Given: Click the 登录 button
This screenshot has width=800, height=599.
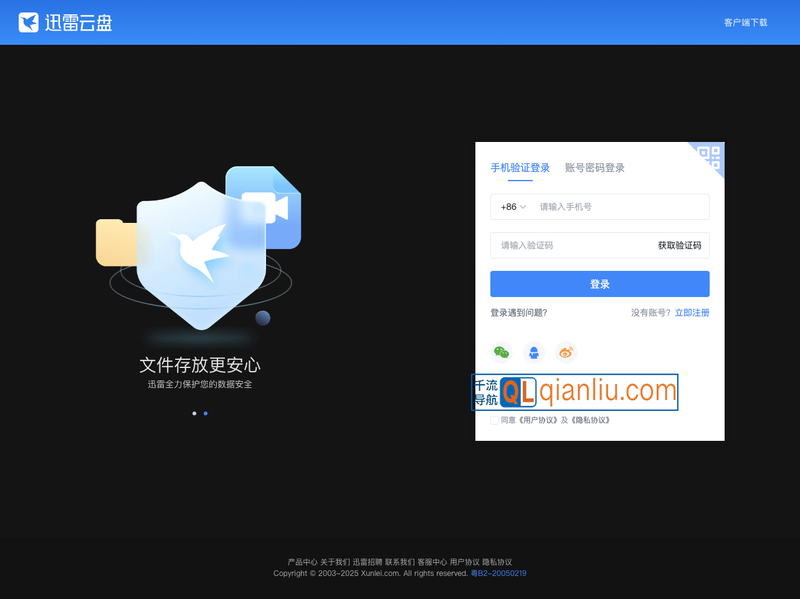Looking at the screenshot, I should coord(599,284).
